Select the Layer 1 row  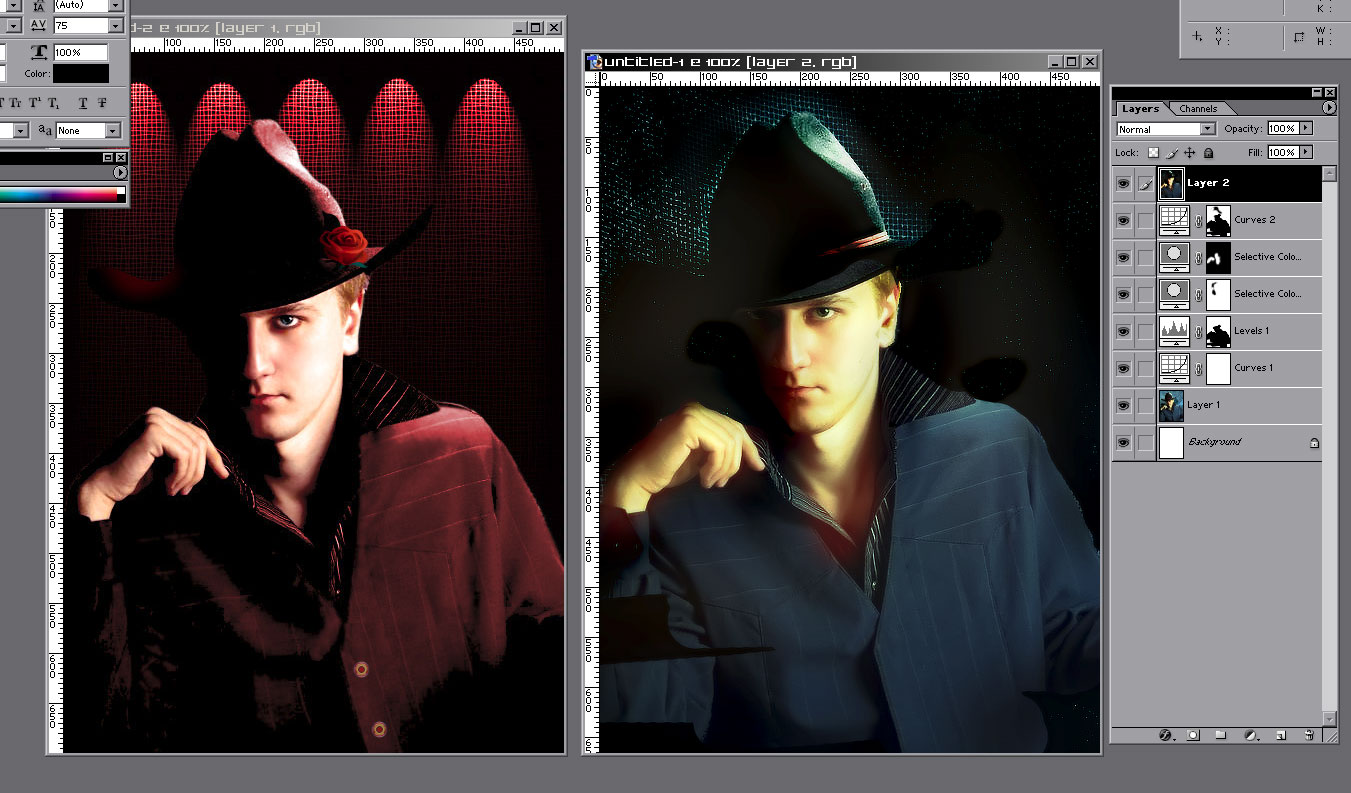(x=1217, y=405)
